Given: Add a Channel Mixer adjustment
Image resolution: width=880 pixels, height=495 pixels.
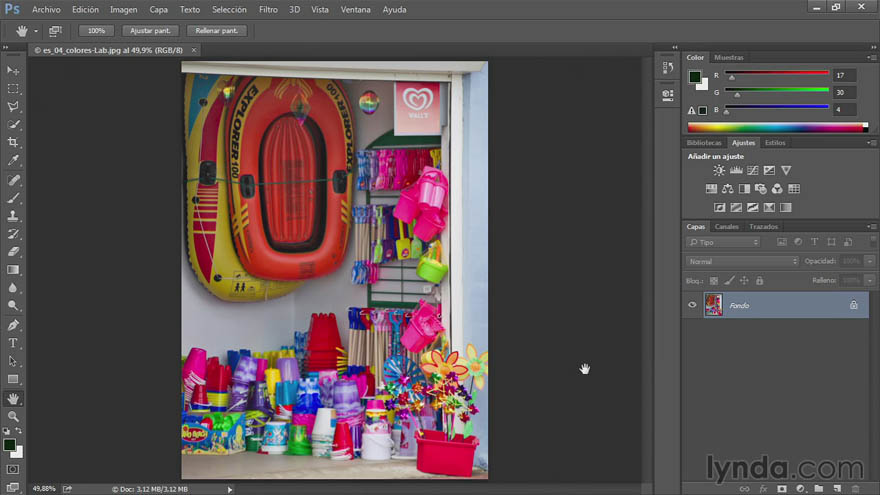Looking at the screenshot, I should 777,189.
